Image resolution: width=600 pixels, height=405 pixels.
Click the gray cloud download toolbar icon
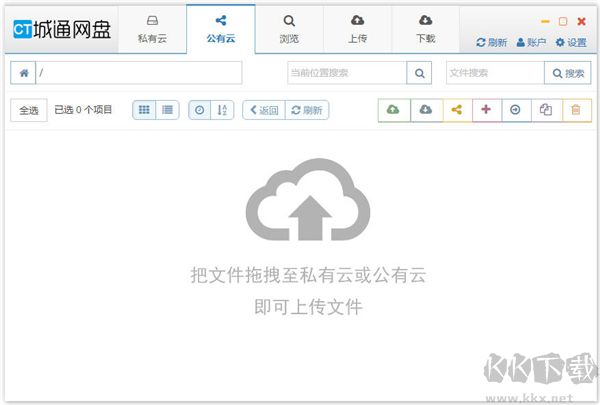[425, 110]
